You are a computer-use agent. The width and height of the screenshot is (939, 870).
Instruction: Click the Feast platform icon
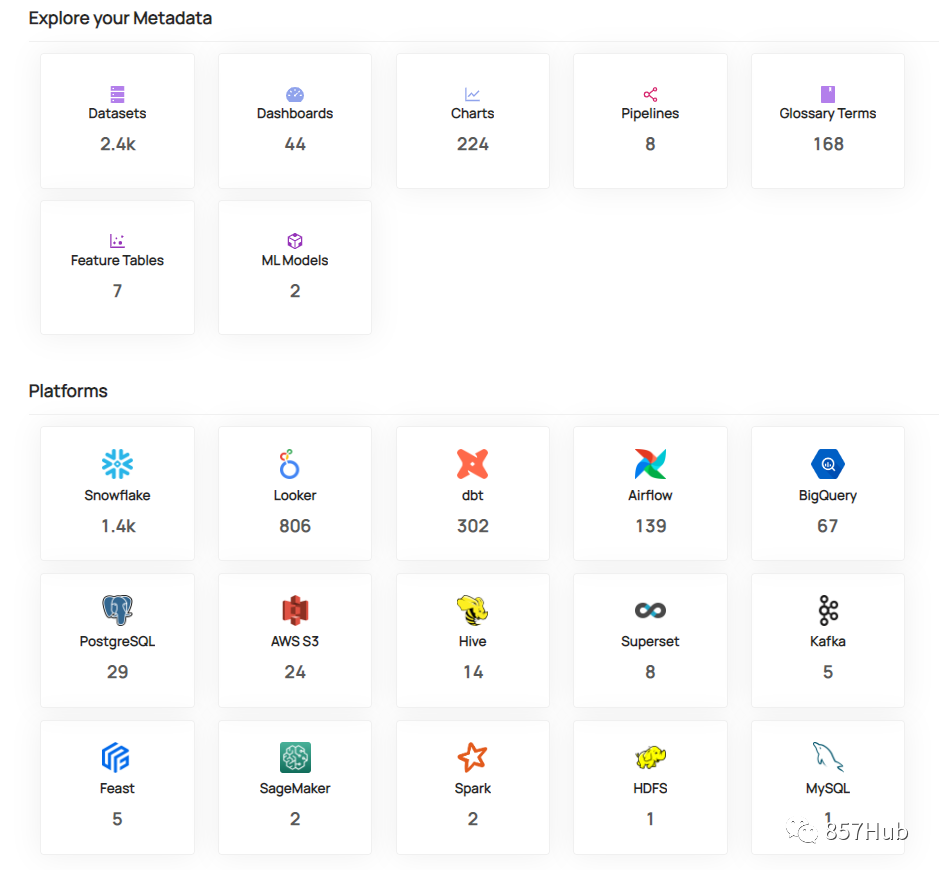[x=117, y=757]
